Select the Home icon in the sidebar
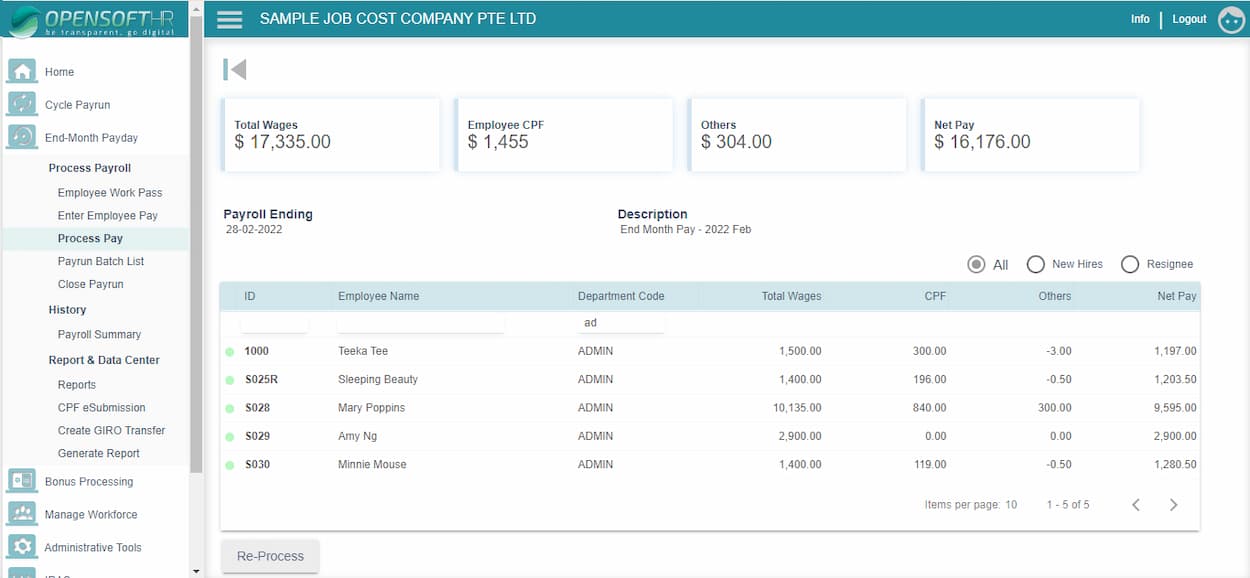Screen dimensions: 1250x578 (22, 71)
